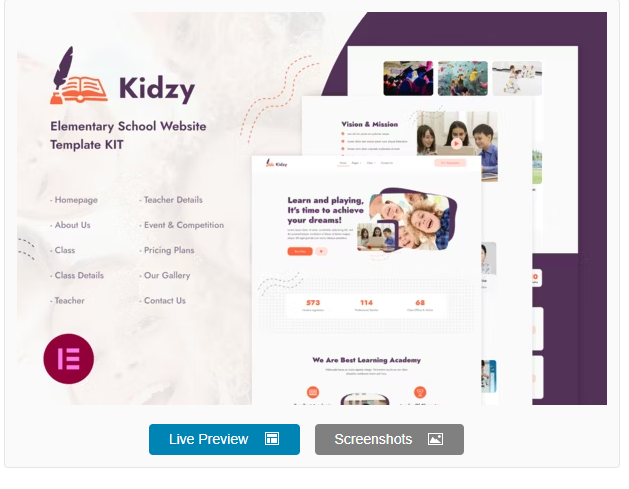Viewport: 629px width, 489px height.
Task: Select the kids playing on floor thumbnail
Action: coord(517,78)
